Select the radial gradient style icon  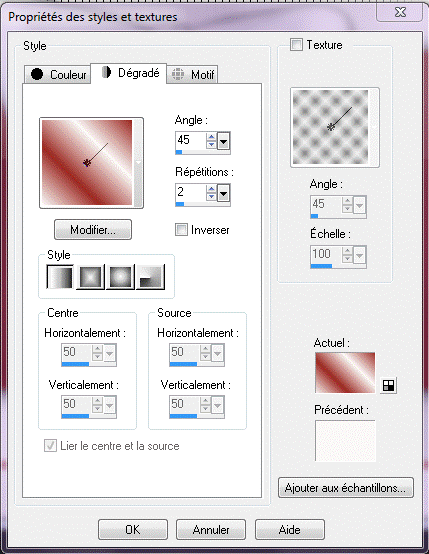pos(151,277)
